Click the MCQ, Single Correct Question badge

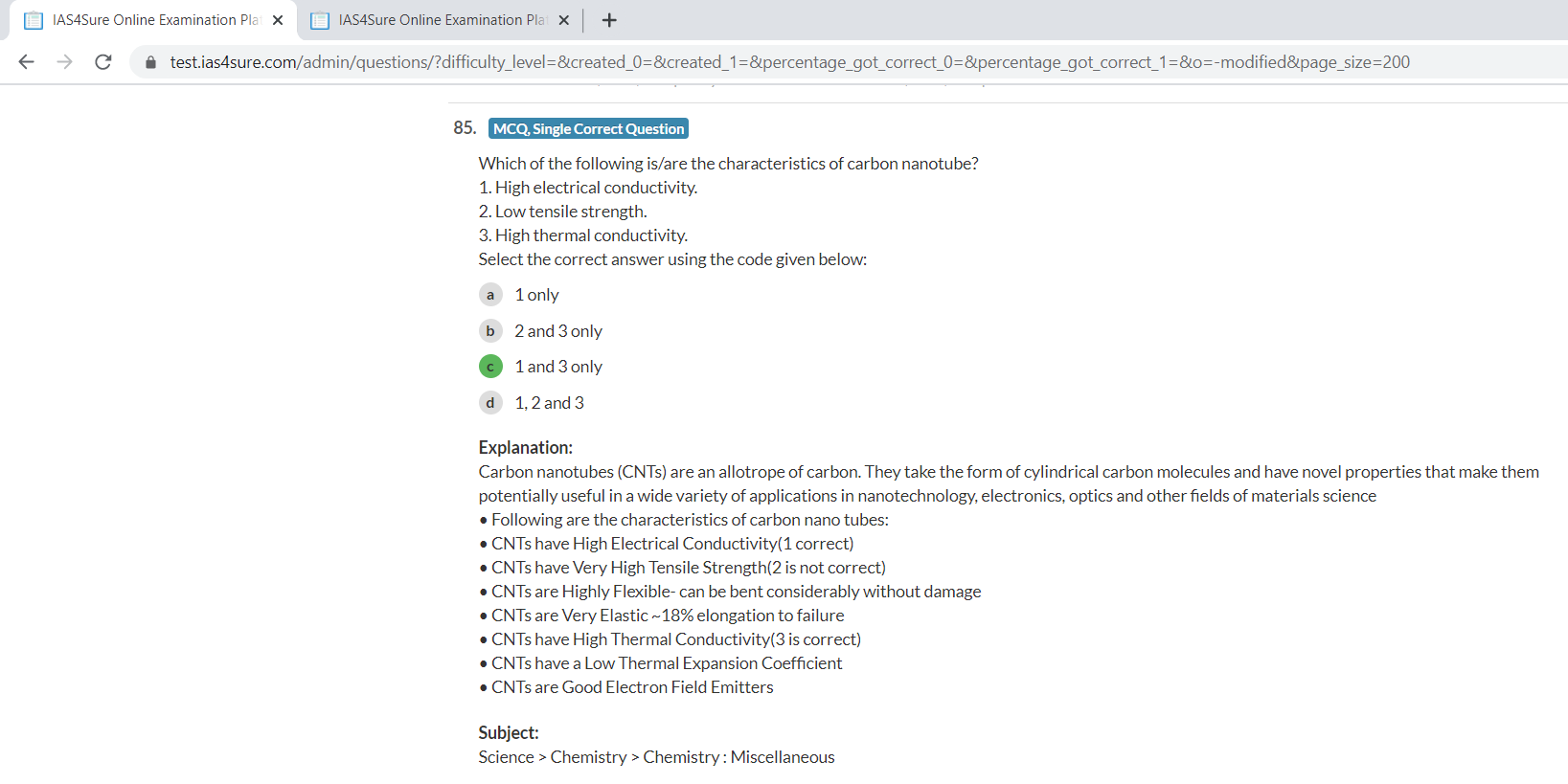588,129
